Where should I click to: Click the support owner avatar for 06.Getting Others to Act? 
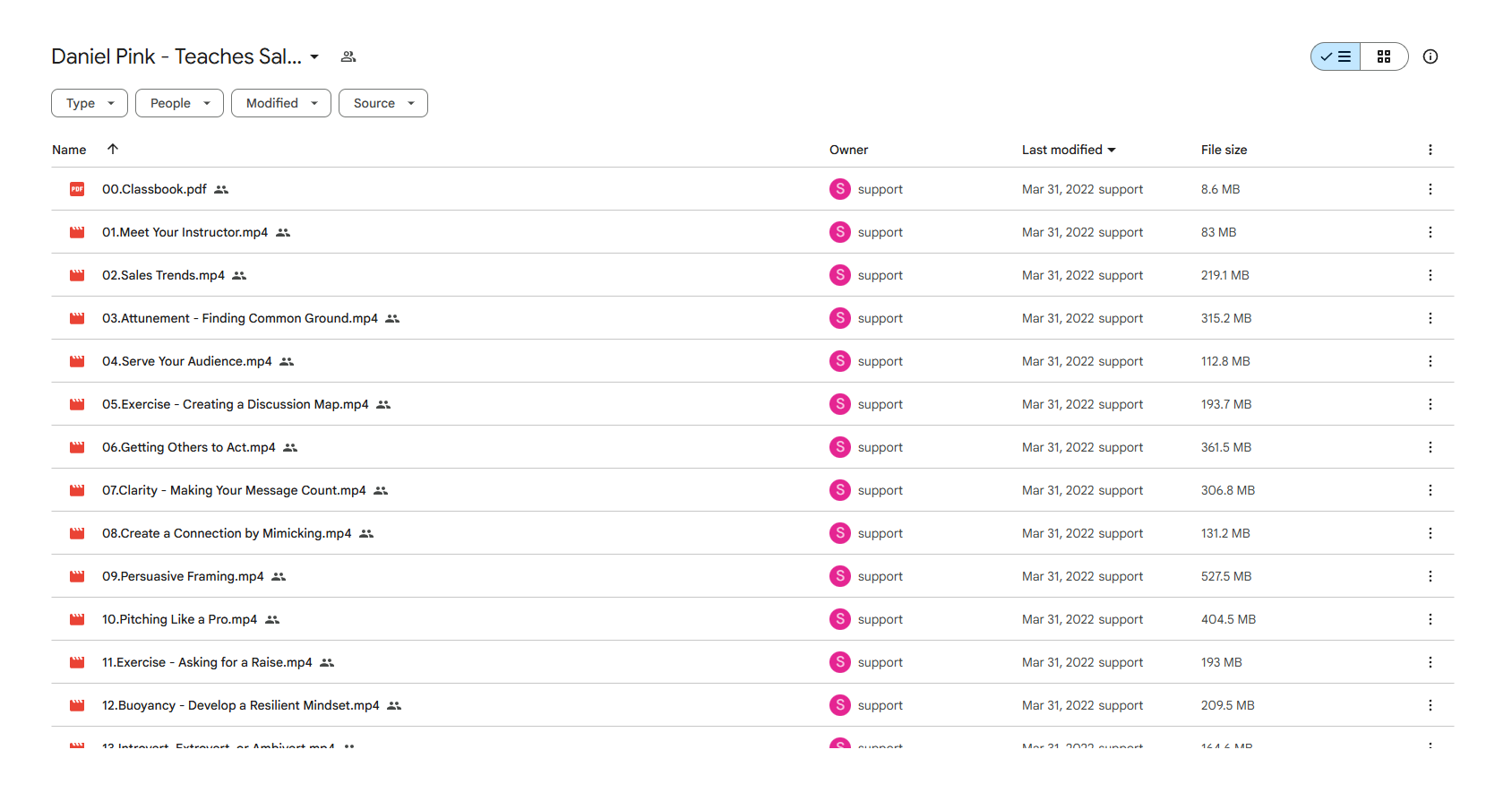pyautogui.click(x=840, y=447)
